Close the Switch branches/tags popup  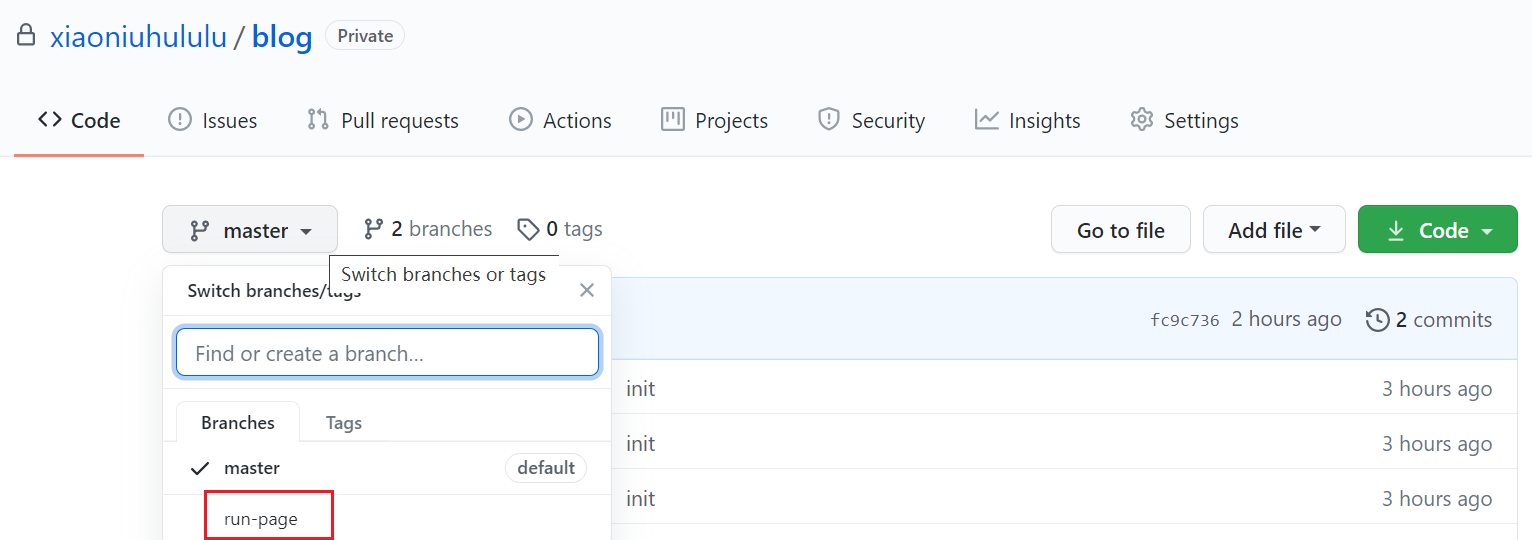coord(587,290)
